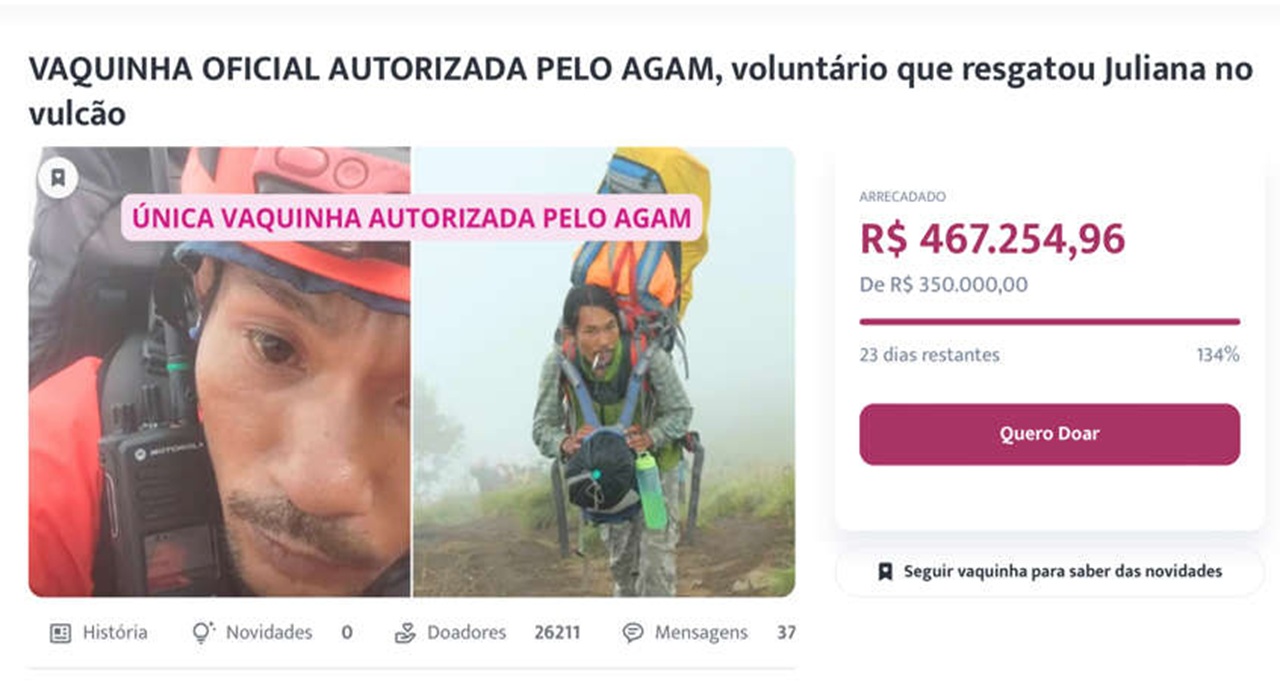This screenshot has width=1280, height=685.
Task: Click the 37 message counter
Action: coord(788,632)
